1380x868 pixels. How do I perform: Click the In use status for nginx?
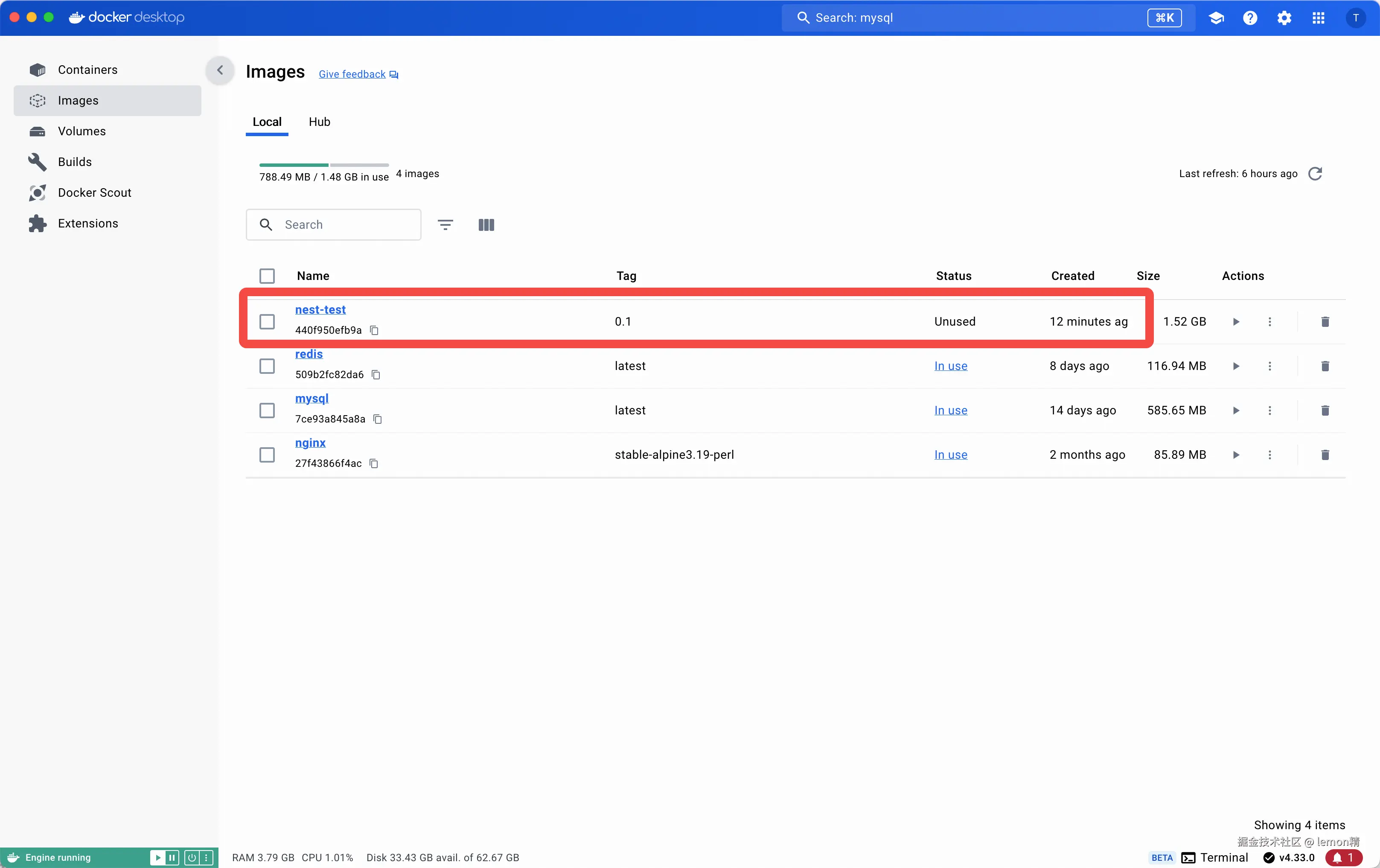(951, 454)
